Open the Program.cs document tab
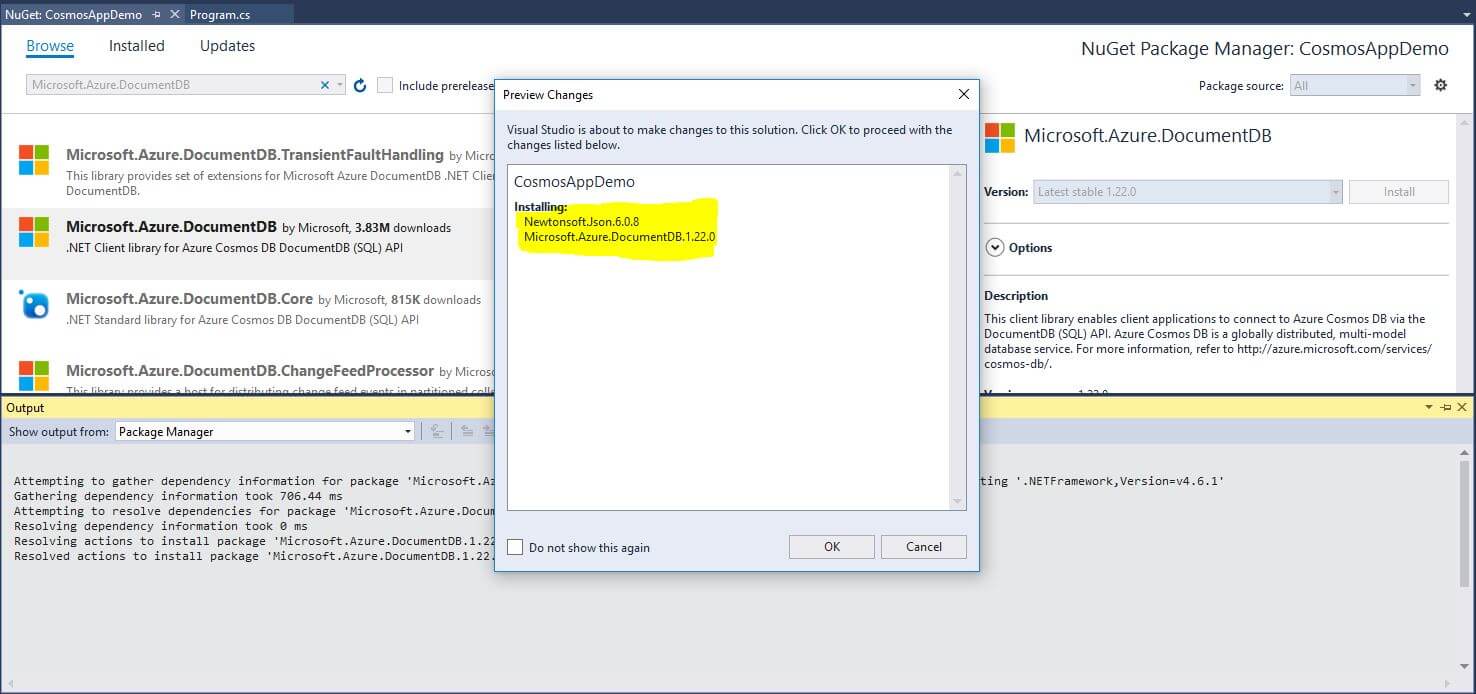This screenshot has height=694, width=1476. pos(221,14)
